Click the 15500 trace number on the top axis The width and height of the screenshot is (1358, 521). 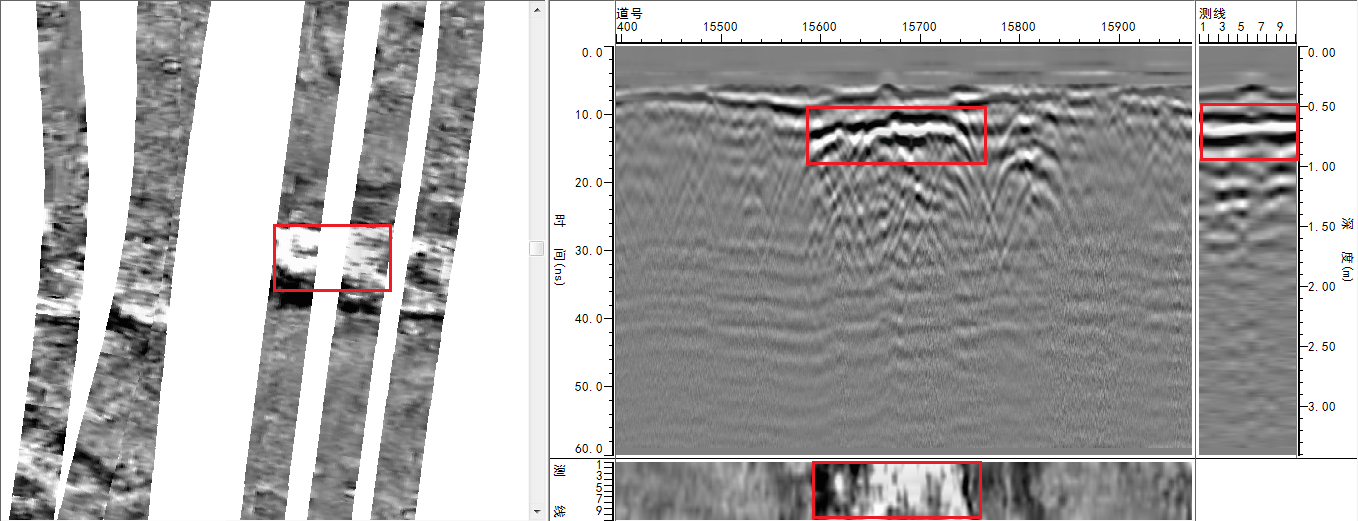pos(720,27)
